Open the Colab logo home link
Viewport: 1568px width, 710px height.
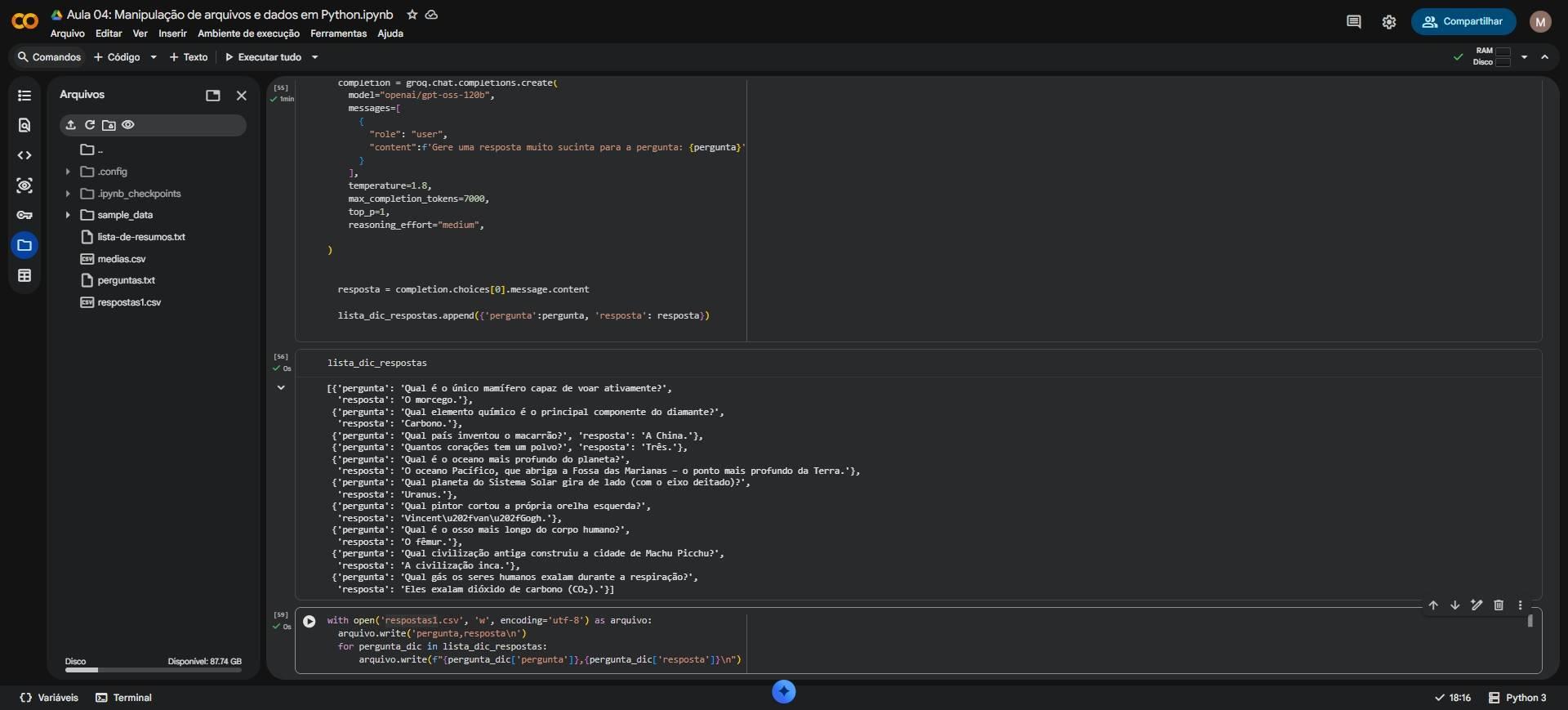click(x=24, y=21)
